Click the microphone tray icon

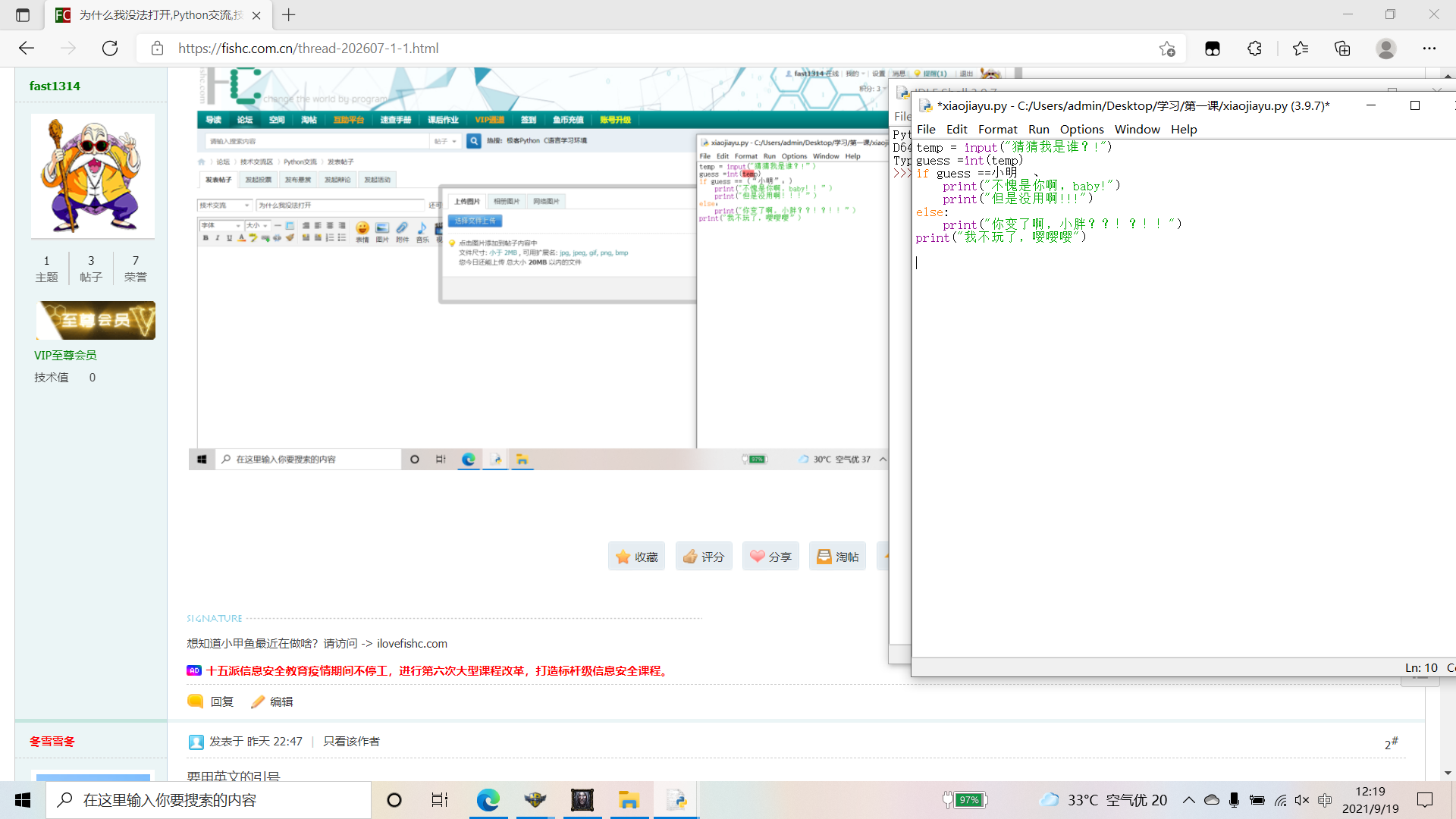tap(1235, 800)
